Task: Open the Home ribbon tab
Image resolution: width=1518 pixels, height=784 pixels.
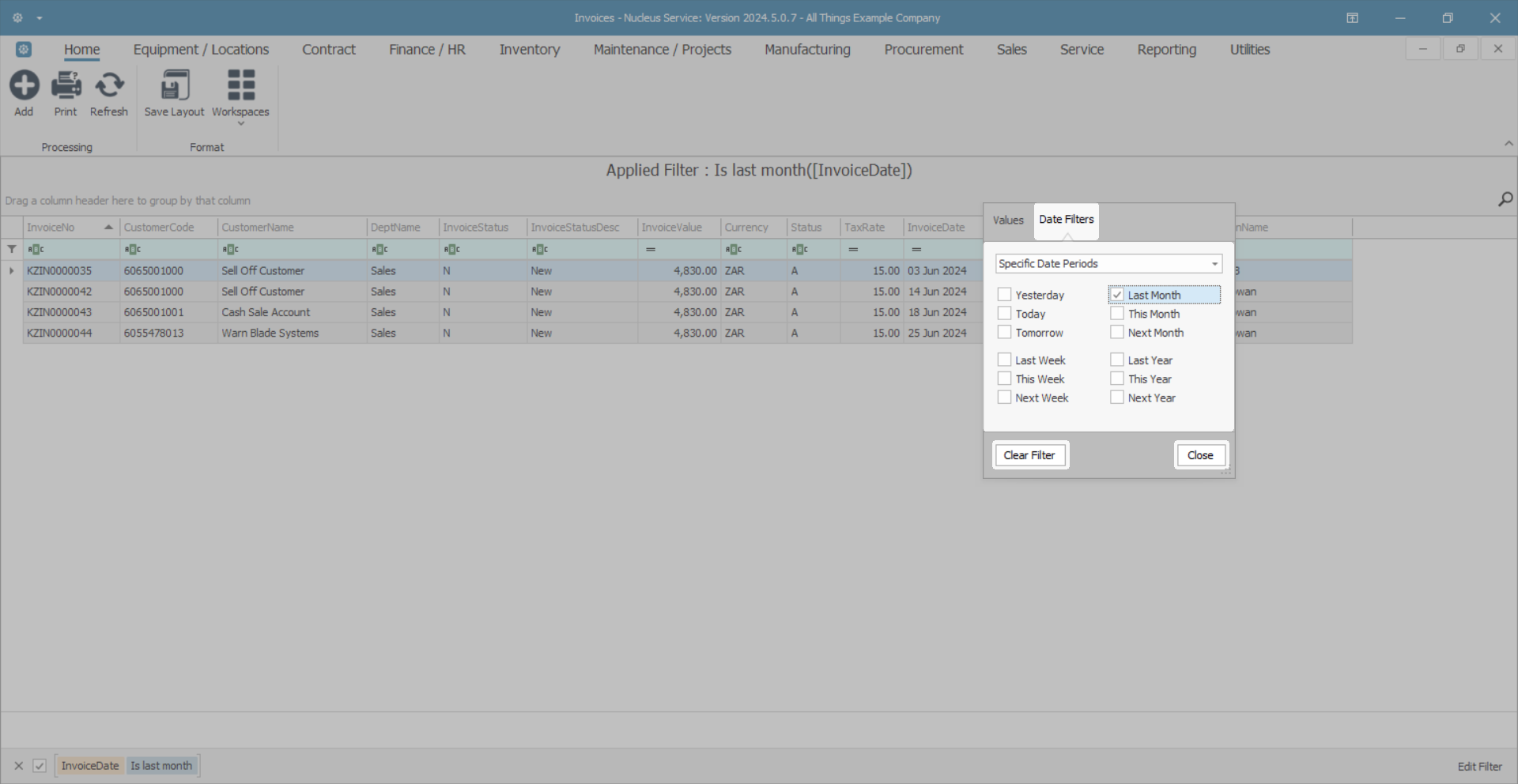Action: click(82, 50)
